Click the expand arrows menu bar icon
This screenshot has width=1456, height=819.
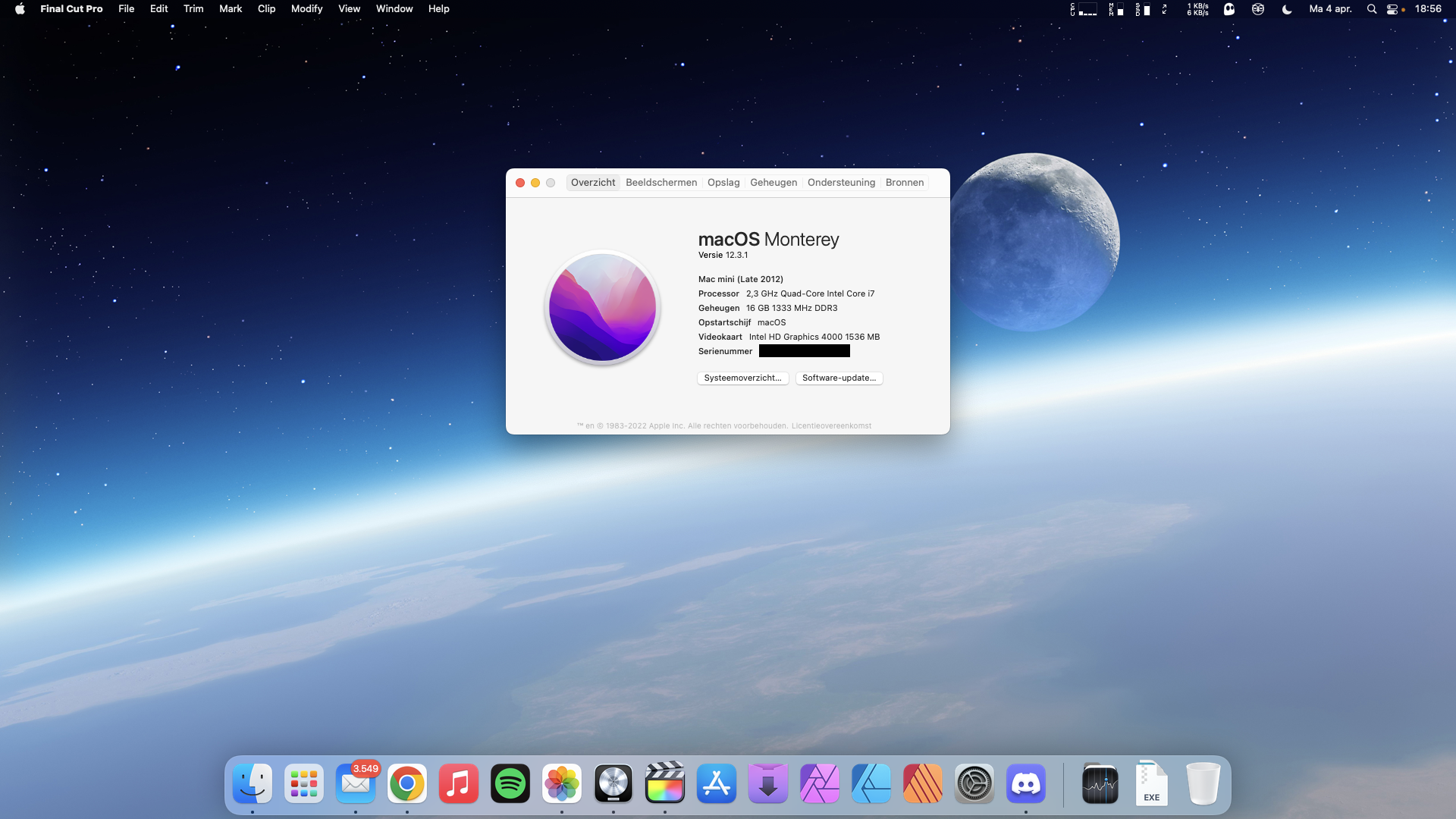click(1165, 9)
